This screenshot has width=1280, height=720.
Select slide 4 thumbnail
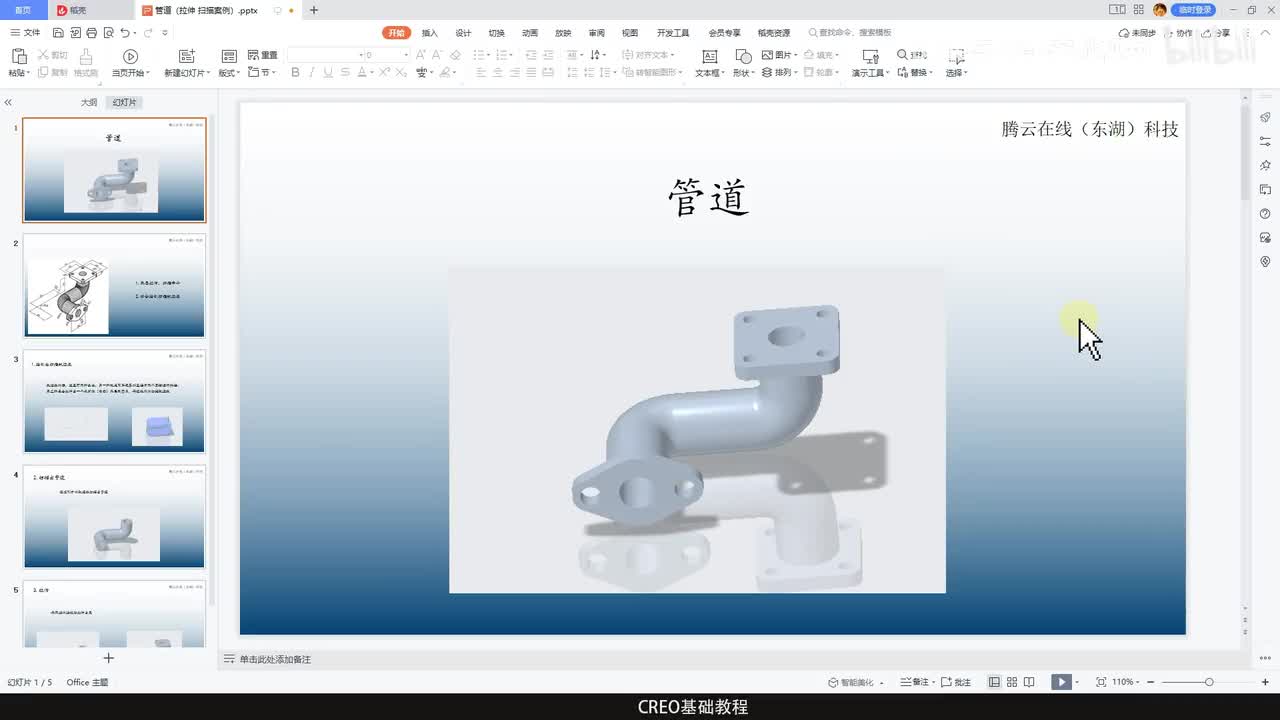coord(114,517)
